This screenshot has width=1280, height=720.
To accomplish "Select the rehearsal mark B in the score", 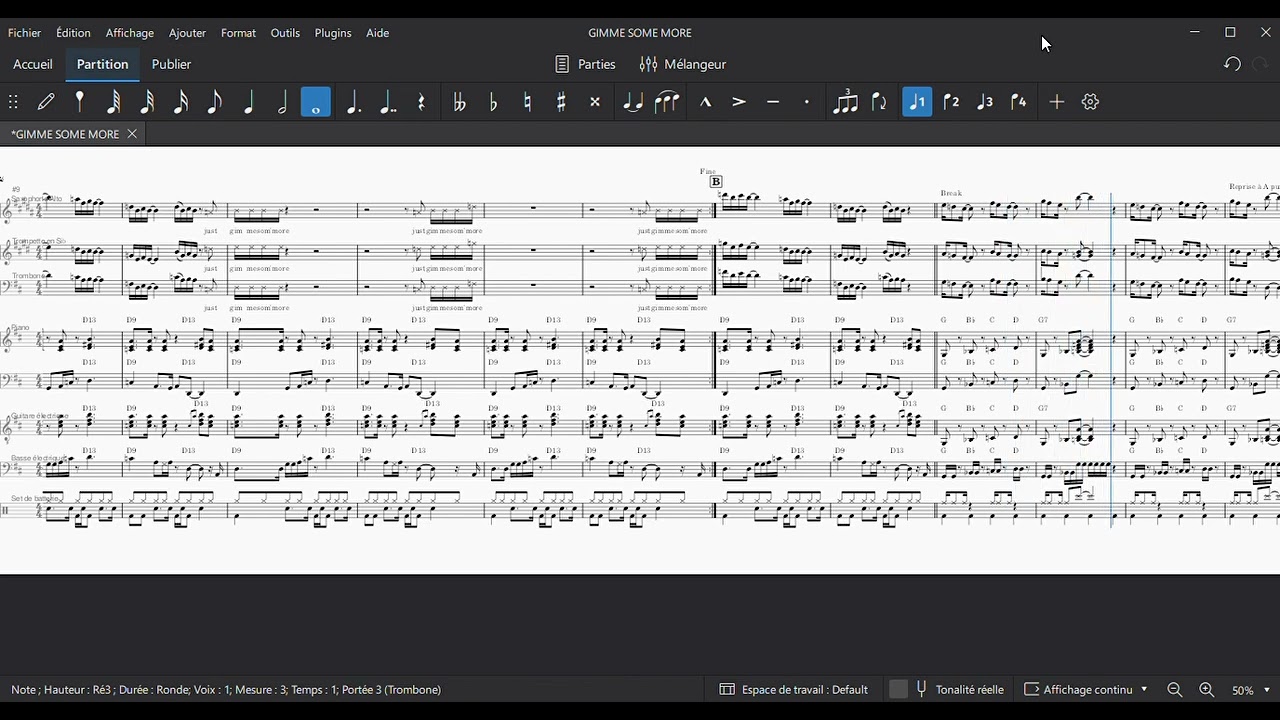I will [716, 182].
